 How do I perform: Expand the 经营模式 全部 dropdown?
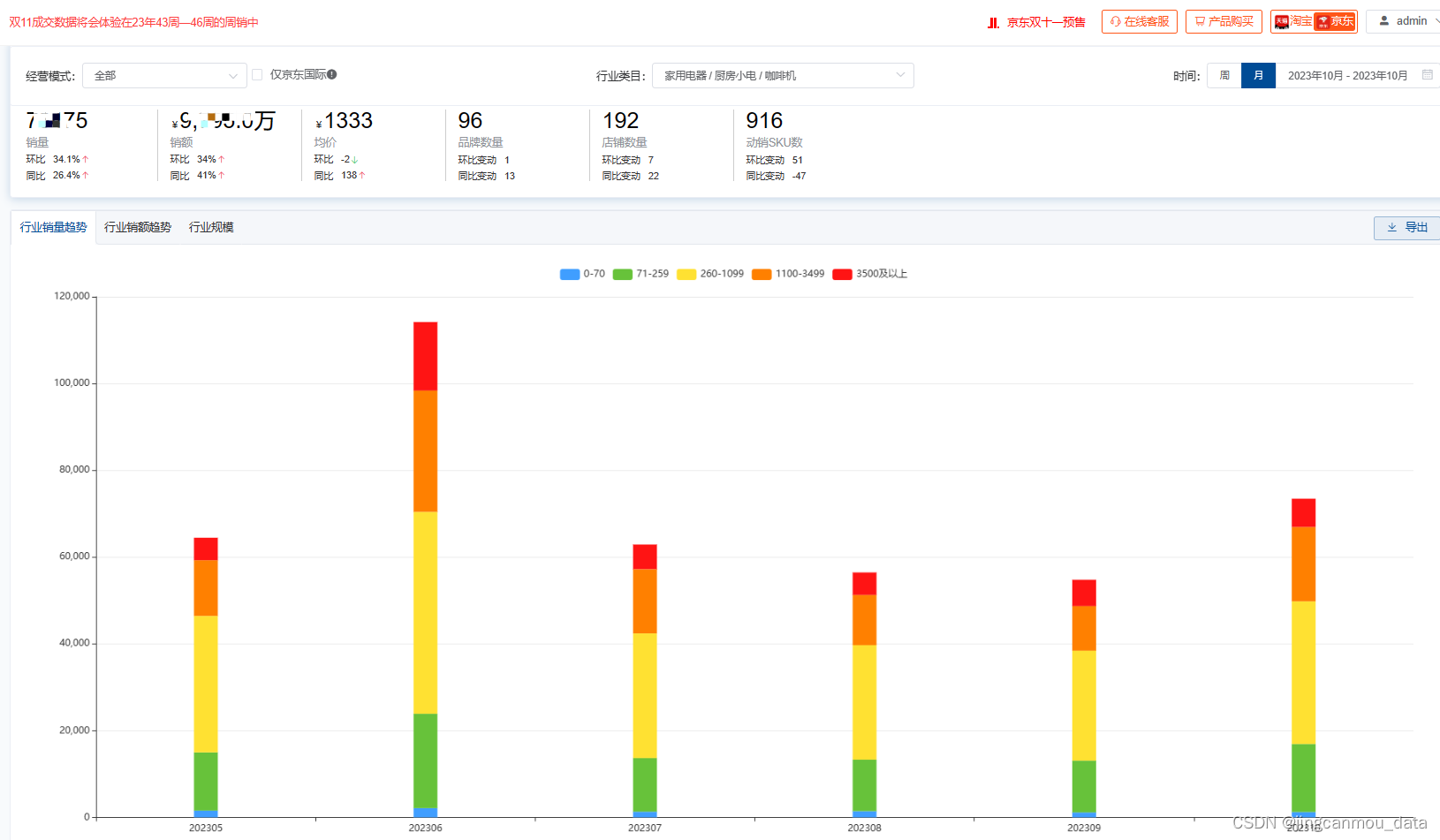[164, 76]
